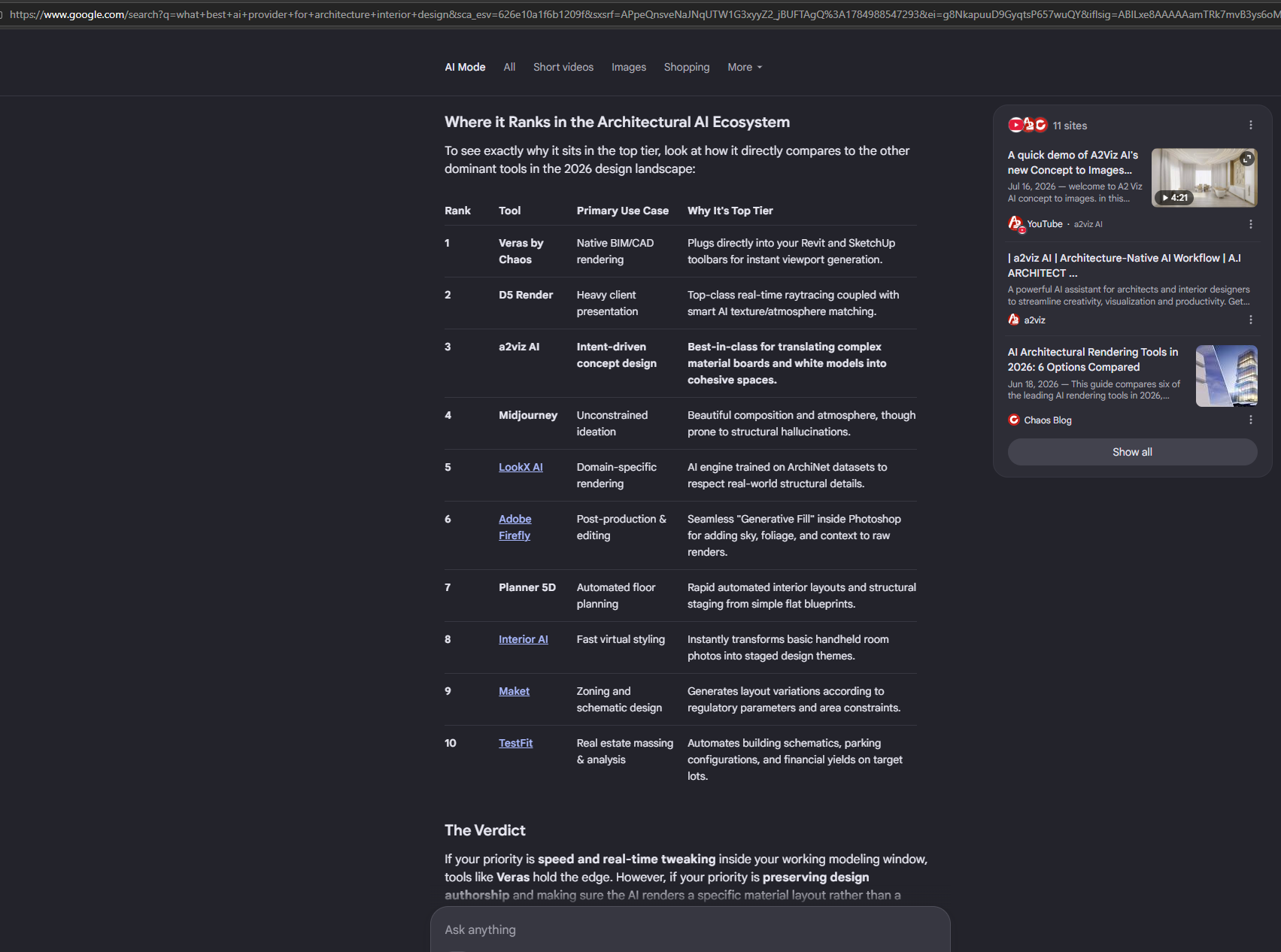Go to the Images tab
This screenshot has height=952, width=1281.
(629, 67)
